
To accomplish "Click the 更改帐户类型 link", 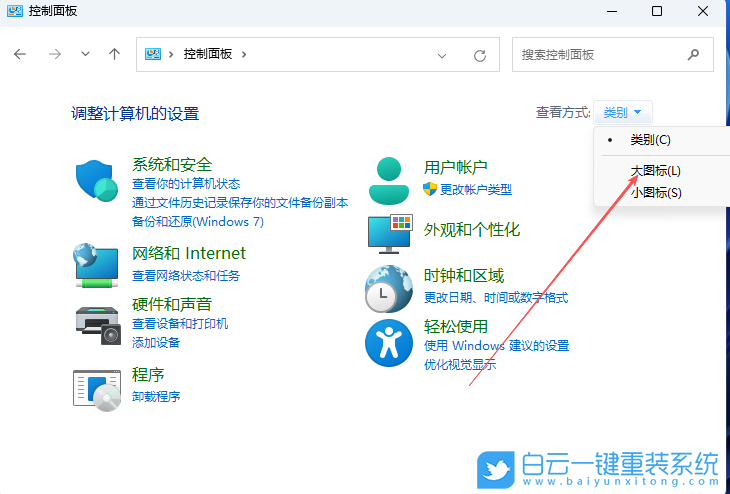I will 476,189.
